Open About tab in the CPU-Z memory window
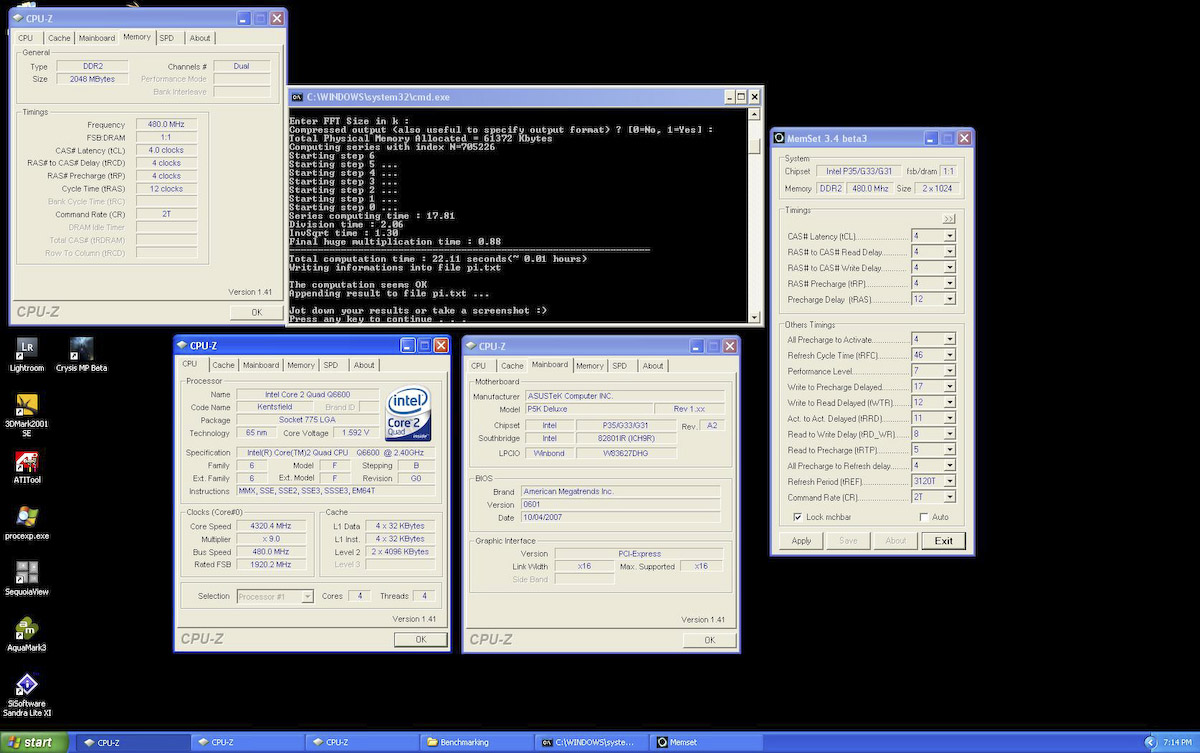The width and height of the screenshot is (1200, 753). 200,38
